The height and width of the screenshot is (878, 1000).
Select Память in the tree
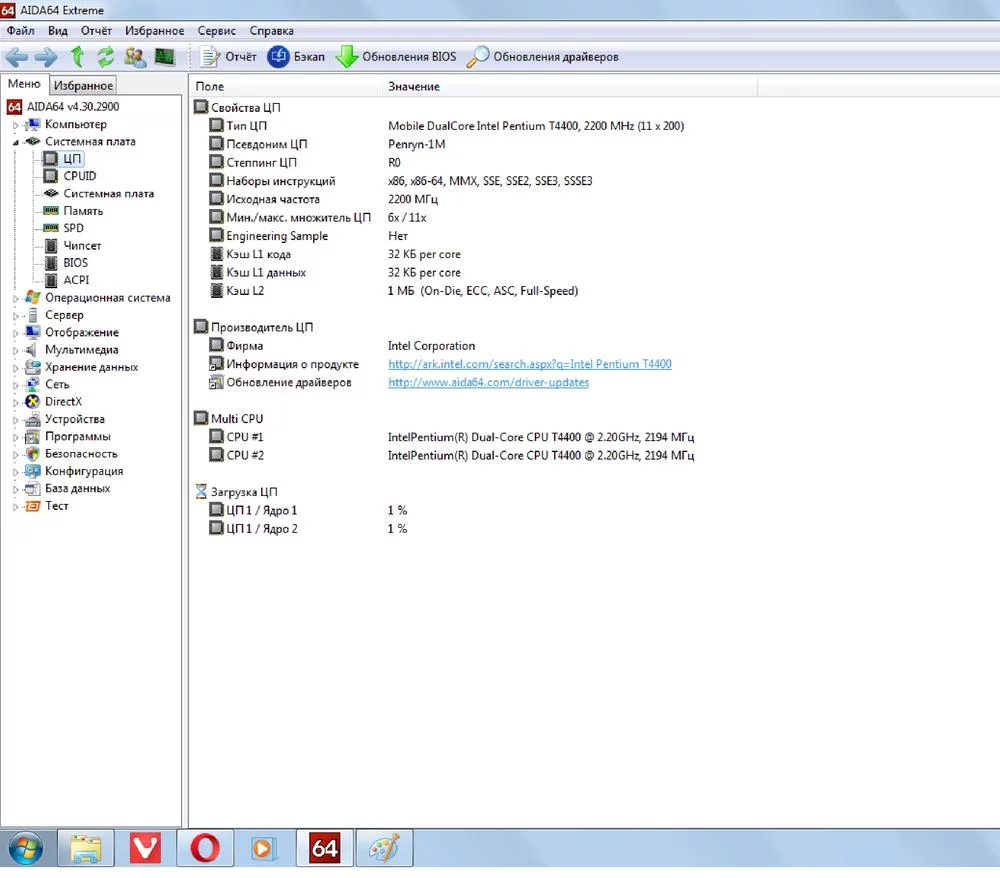click(x=83, y=211)
